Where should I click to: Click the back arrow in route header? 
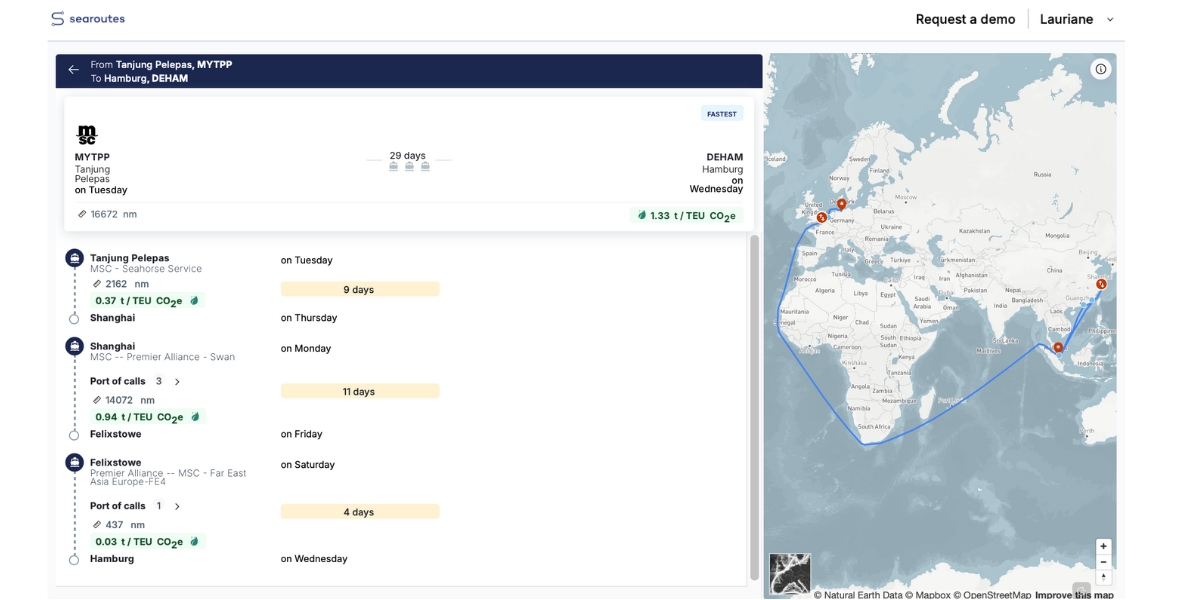73,70
